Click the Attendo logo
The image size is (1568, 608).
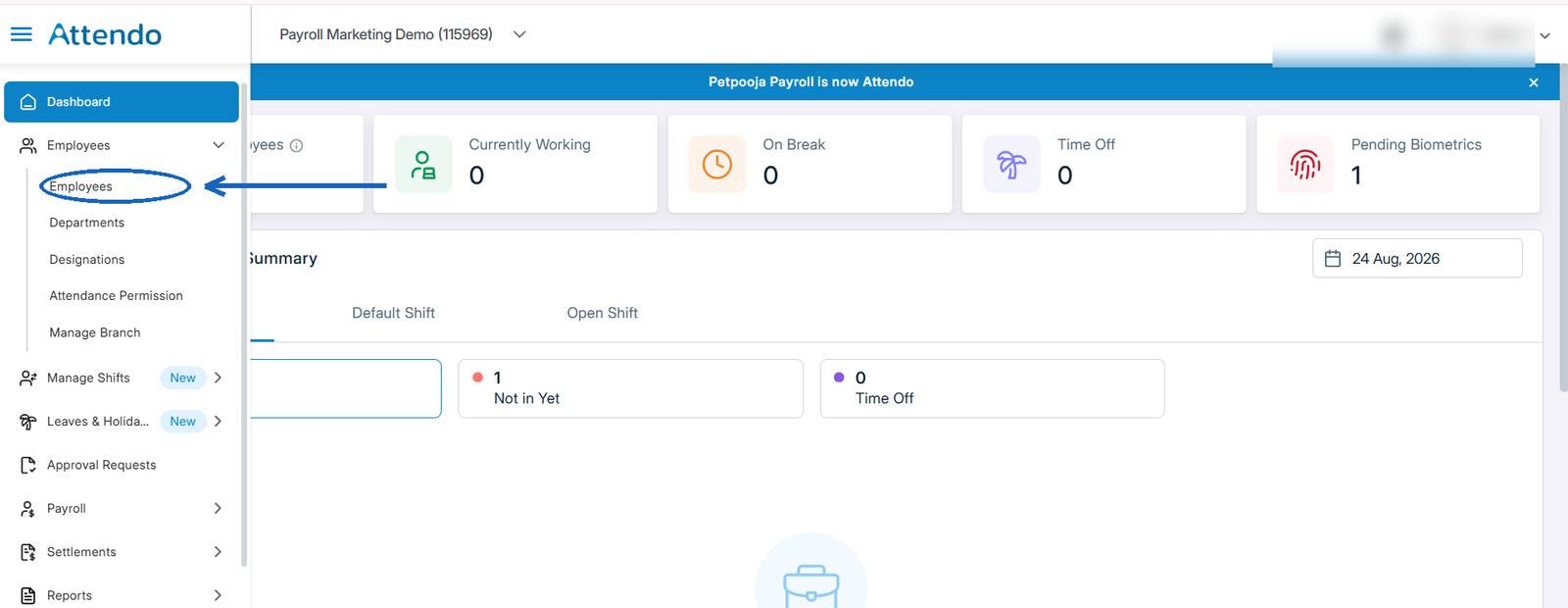coord(105,34)
